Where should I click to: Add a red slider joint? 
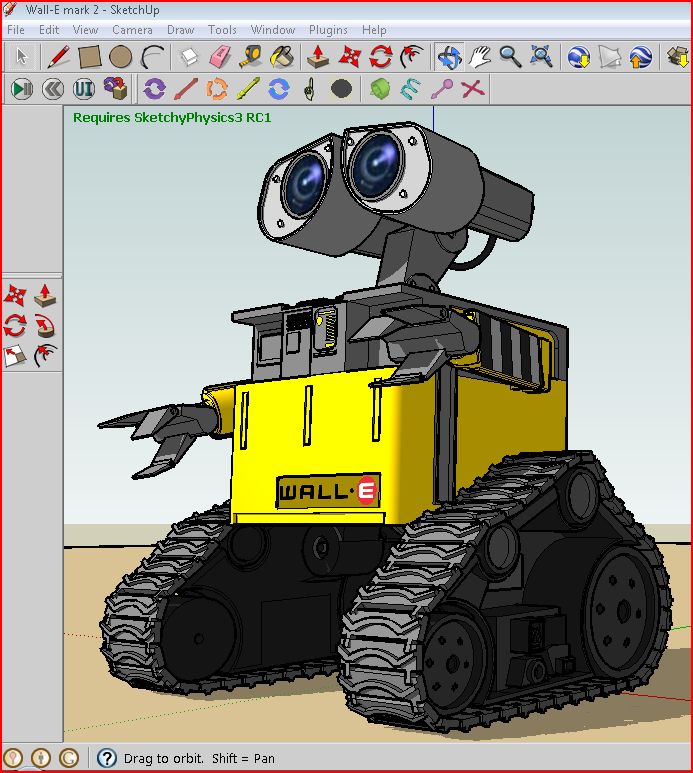pos(186,89)
